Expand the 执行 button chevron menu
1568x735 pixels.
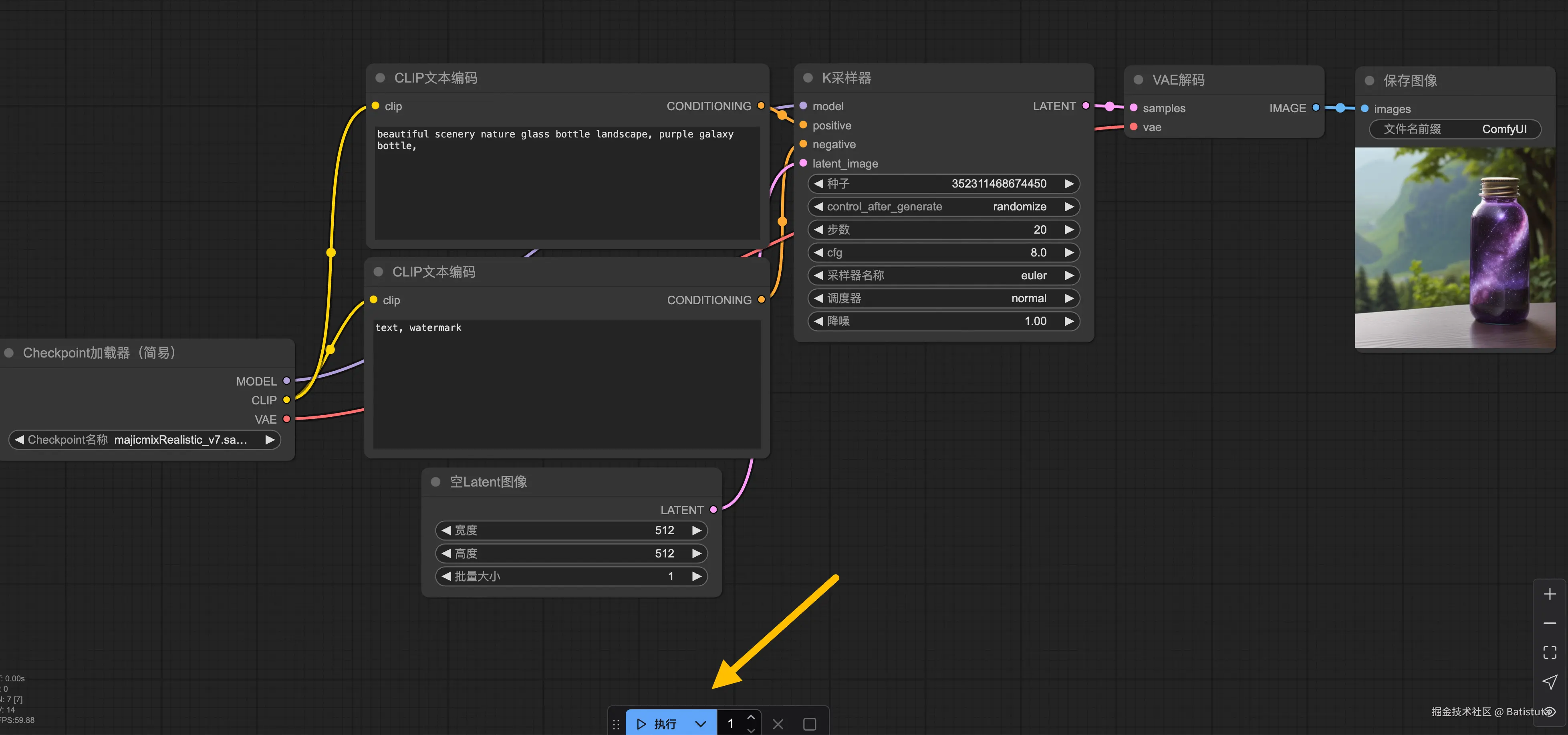pyautogui.click(x=700, y=724)
